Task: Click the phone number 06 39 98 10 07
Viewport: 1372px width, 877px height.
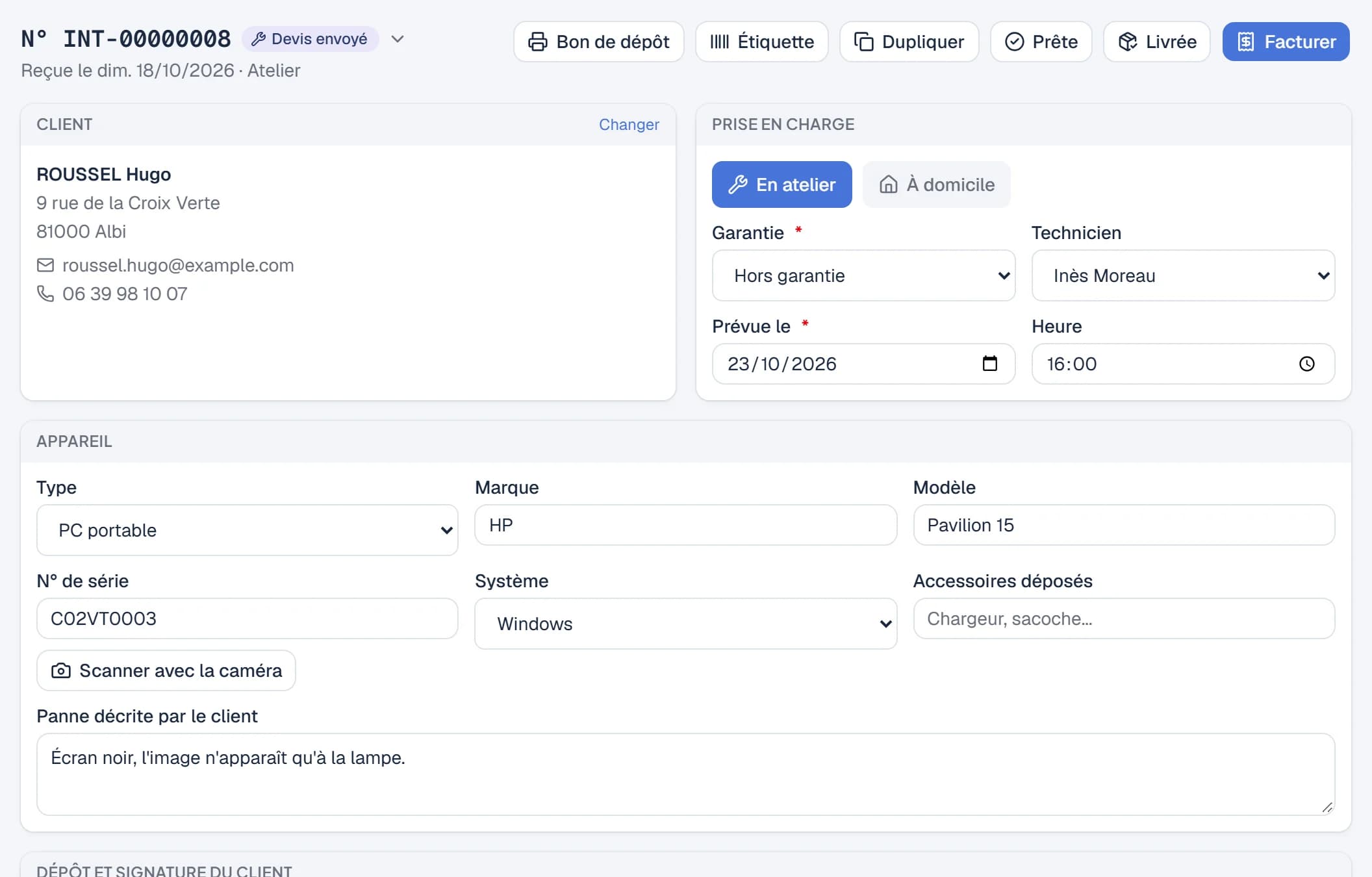Action: pyautogui.click(x=125, y=294)
